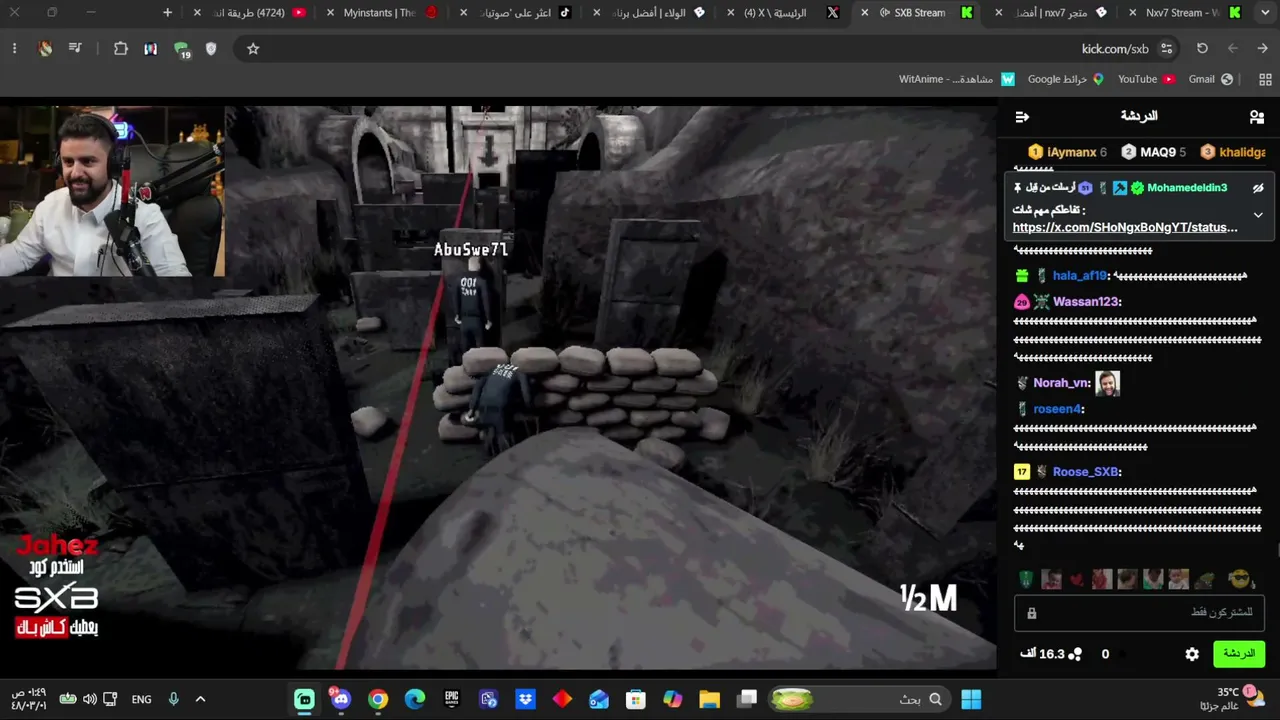Screen dimensions: 1280x720
Task: Open Mohamedeldin3's profile from pinned message
Action: (x=1187, y=188)
